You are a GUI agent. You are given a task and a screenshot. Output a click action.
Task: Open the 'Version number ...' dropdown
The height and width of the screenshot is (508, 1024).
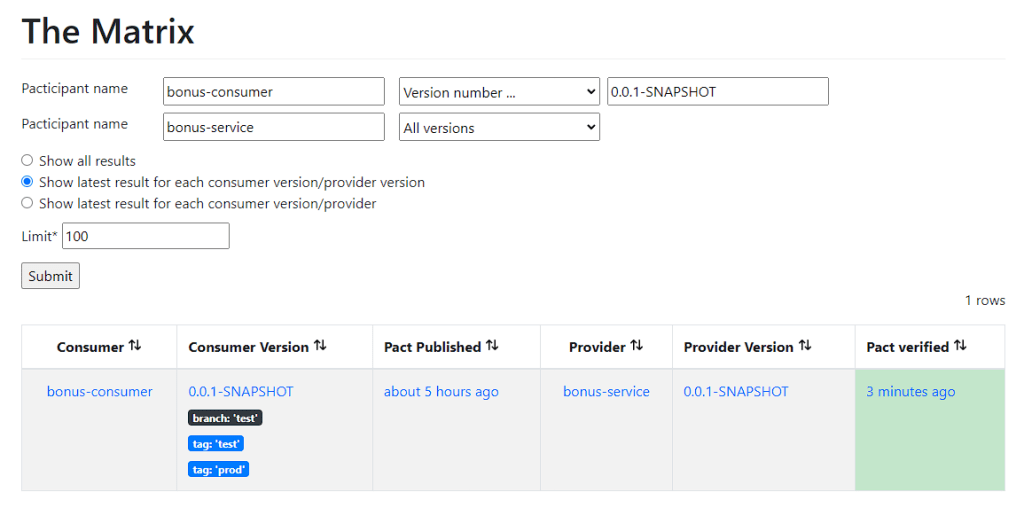pos(499,92)
